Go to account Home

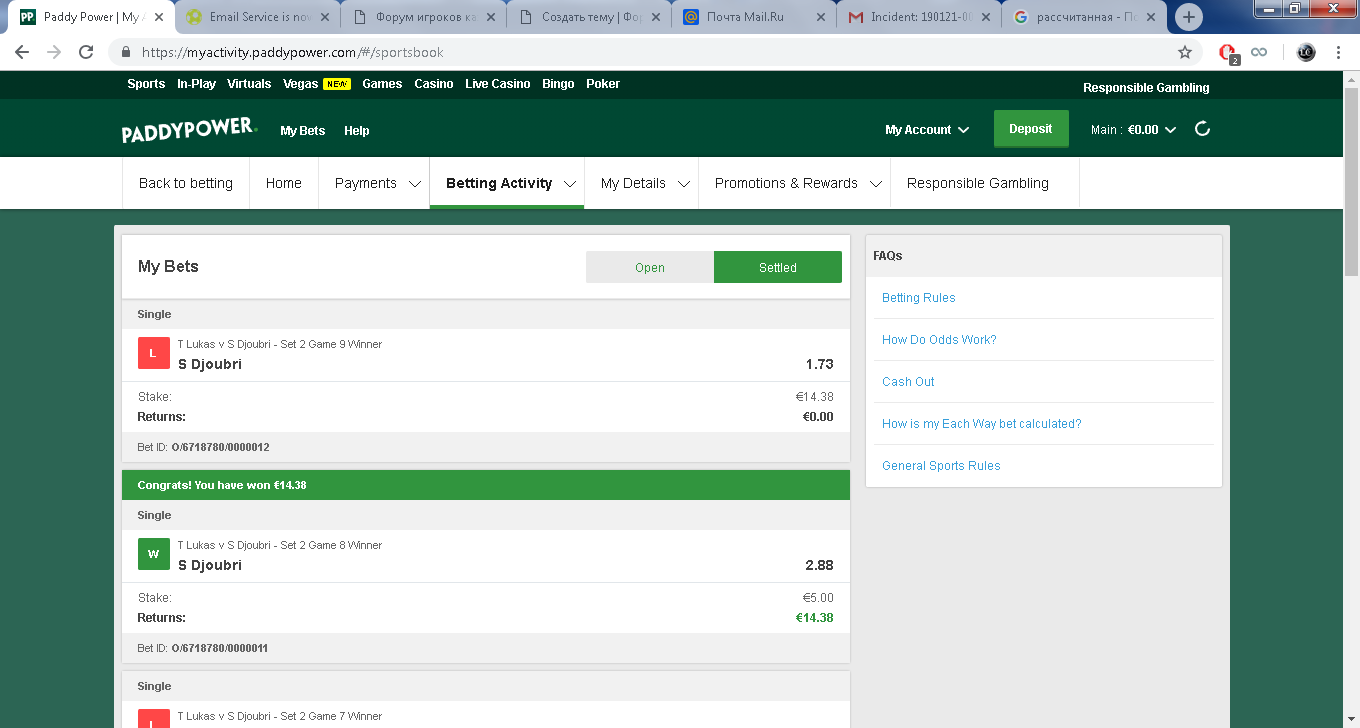coord(284,183)
